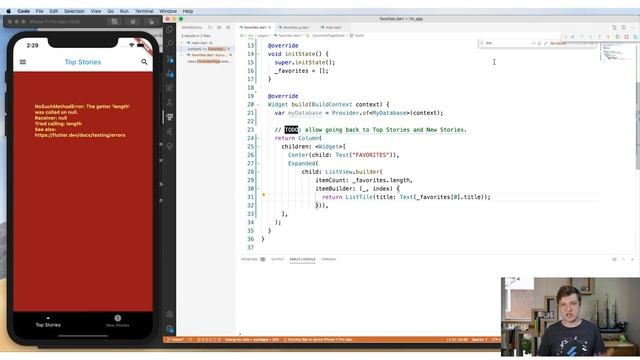Switch to the favorites.dart editor tab
Viewport: 640px width, 360px height.
coord(254,27)
